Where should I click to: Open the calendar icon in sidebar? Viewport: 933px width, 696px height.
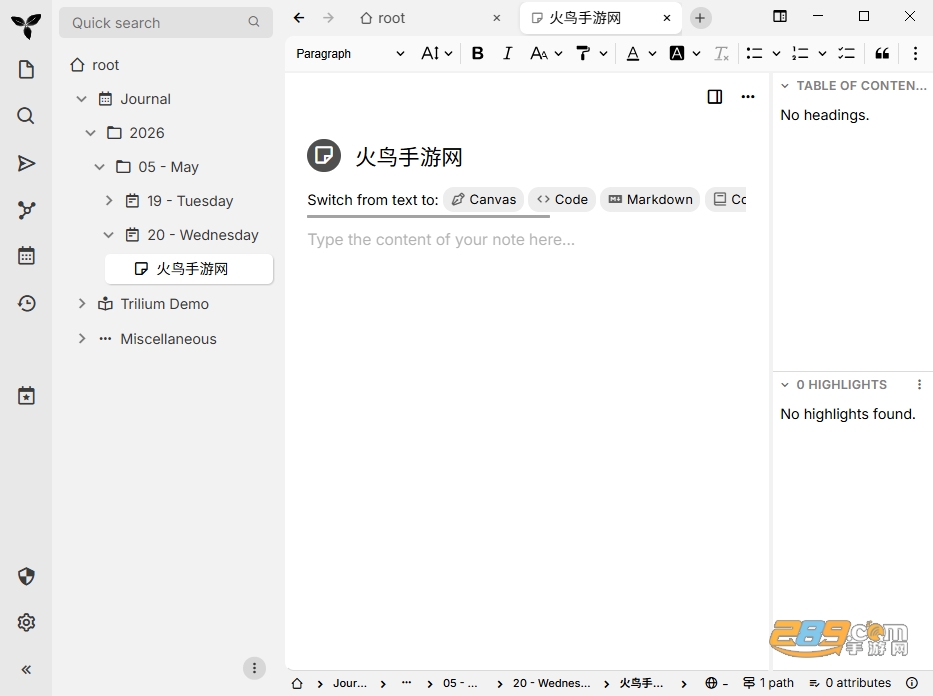(x=26, y=256)
